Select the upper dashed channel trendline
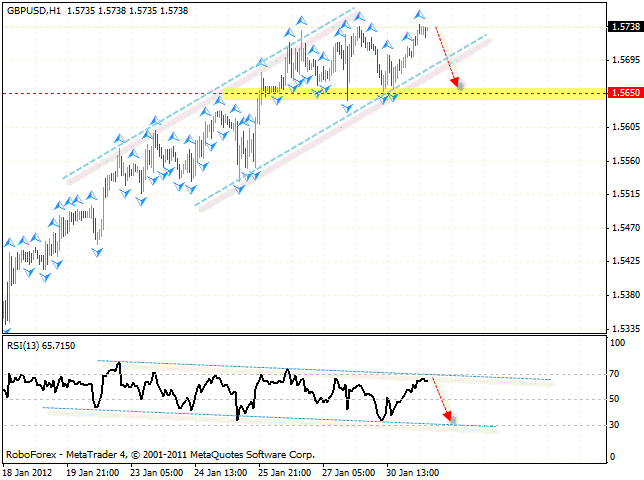644x480 pixels. pyautogui.click(x=209, y=93)
